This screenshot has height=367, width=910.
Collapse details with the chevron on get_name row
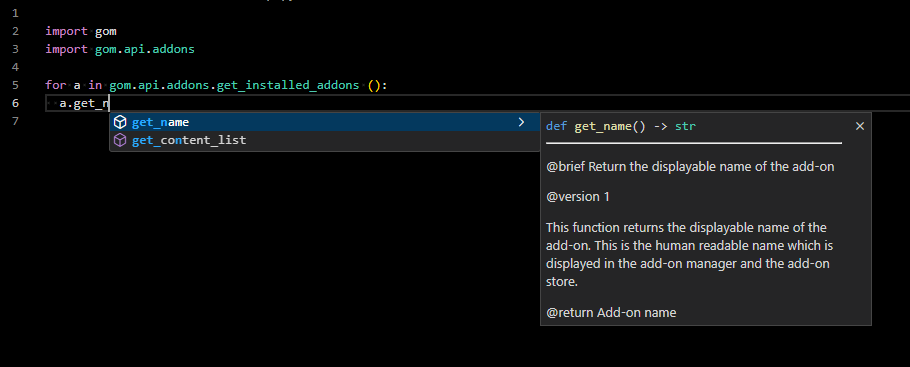tap(521, 122)
